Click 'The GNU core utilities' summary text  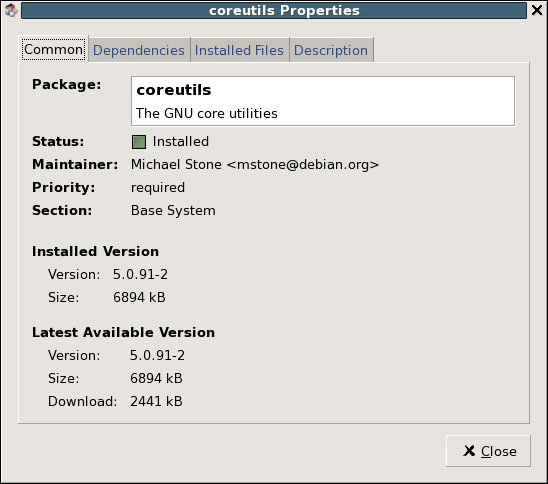(x=207, y=114)
